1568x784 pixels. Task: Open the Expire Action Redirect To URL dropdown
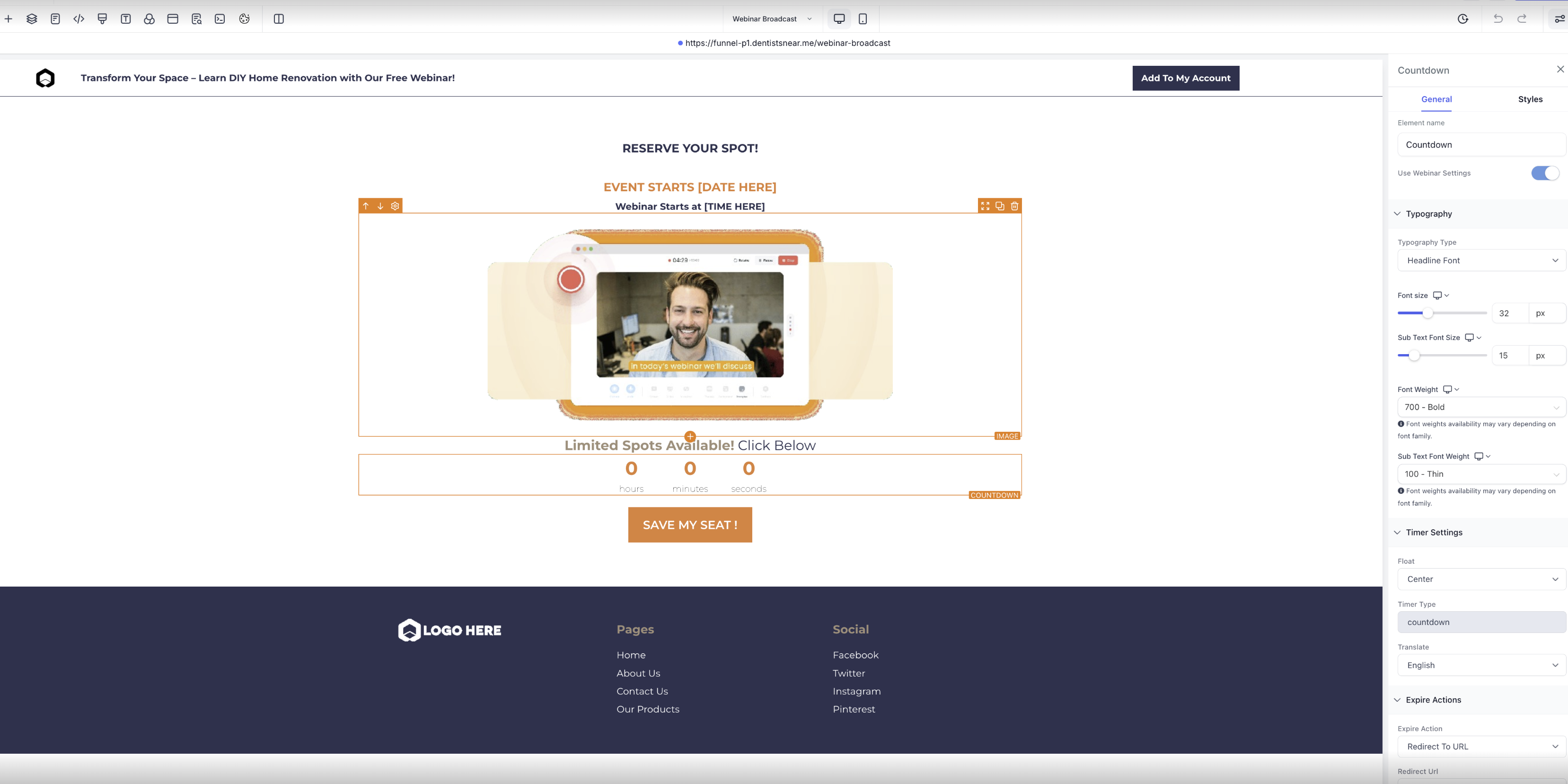[1481, 747]
